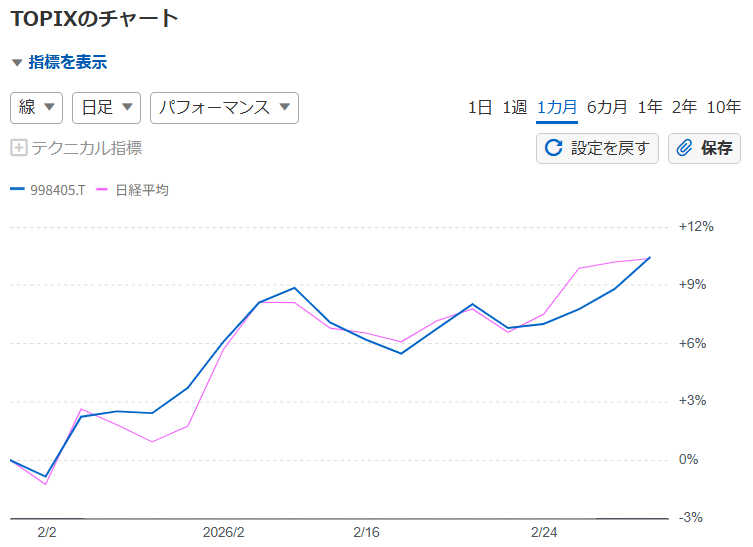Click the triangle icon before 指標を表示
This screenshot has width=753, height=547.
(16, 62)
